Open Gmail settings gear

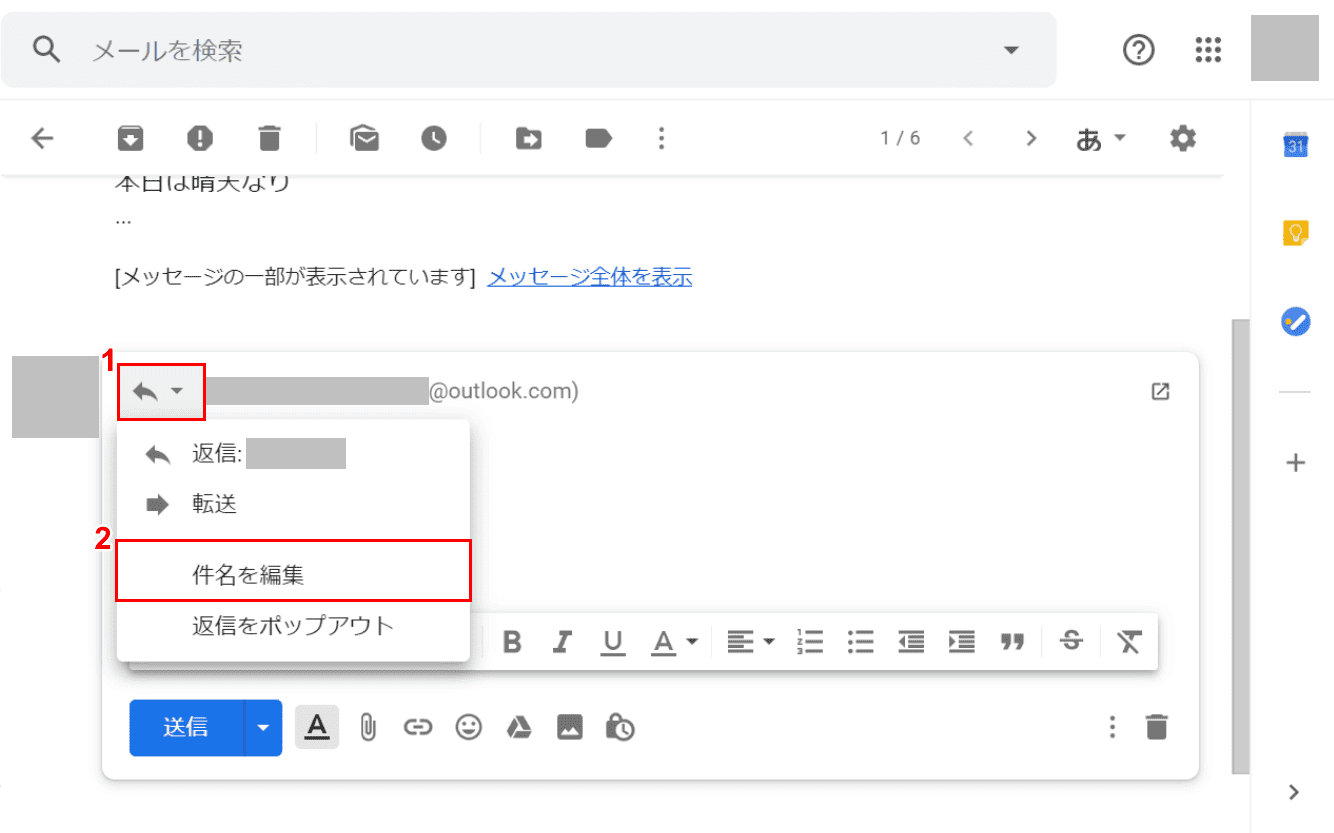1183,138
